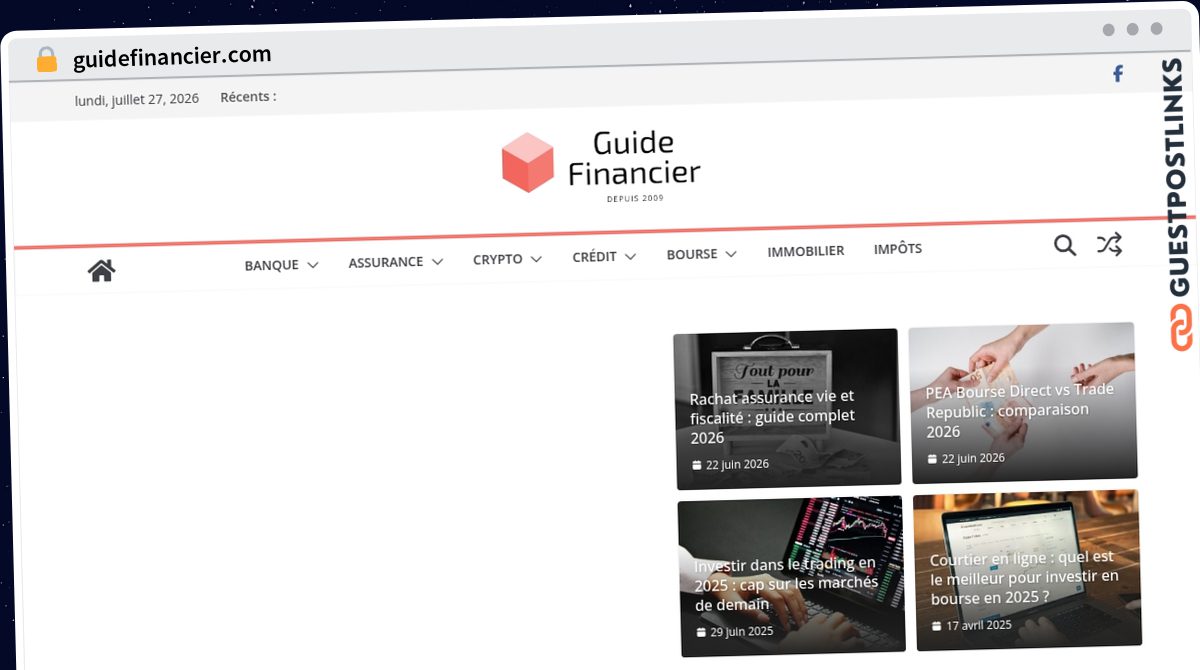Screen dimensions: 1200x670
Task: Click the random post shuffle icon
Action: [x=1109, y=243]
